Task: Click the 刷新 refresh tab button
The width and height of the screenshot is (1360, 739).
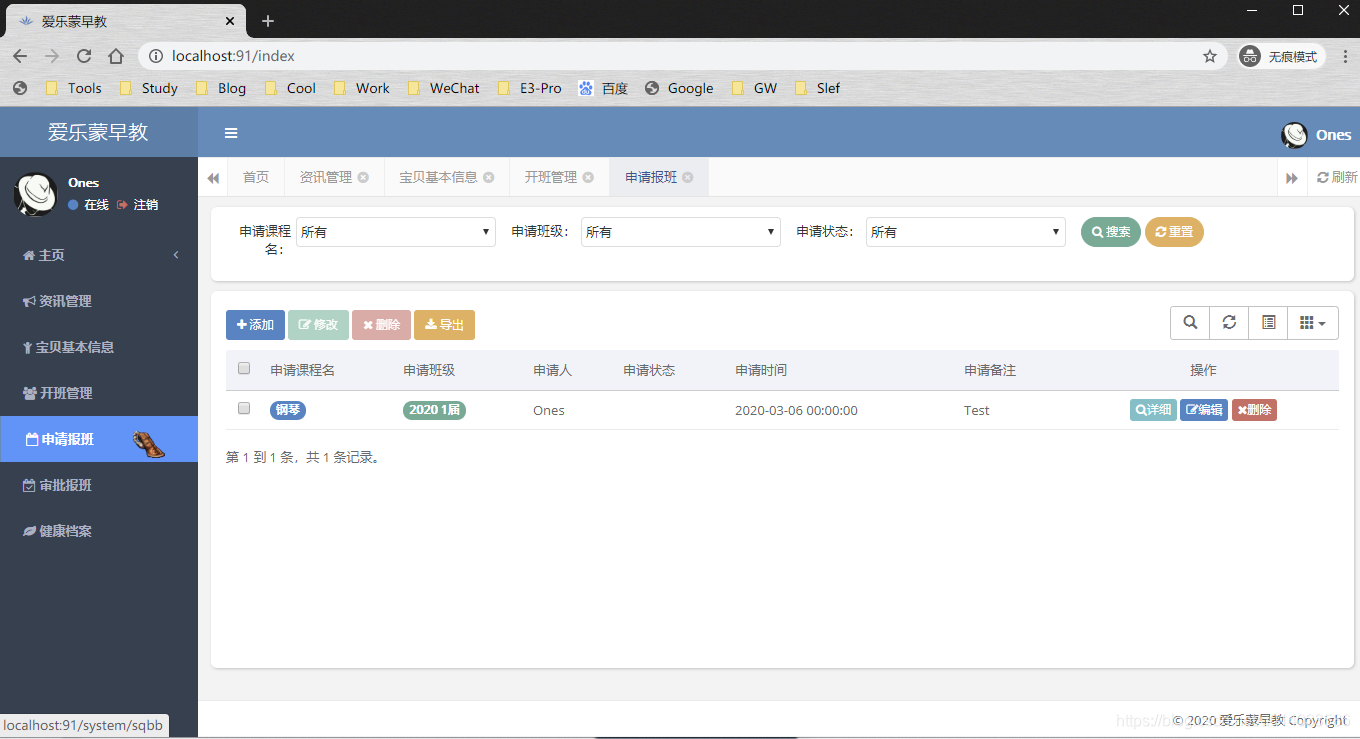Action: 1337,177
